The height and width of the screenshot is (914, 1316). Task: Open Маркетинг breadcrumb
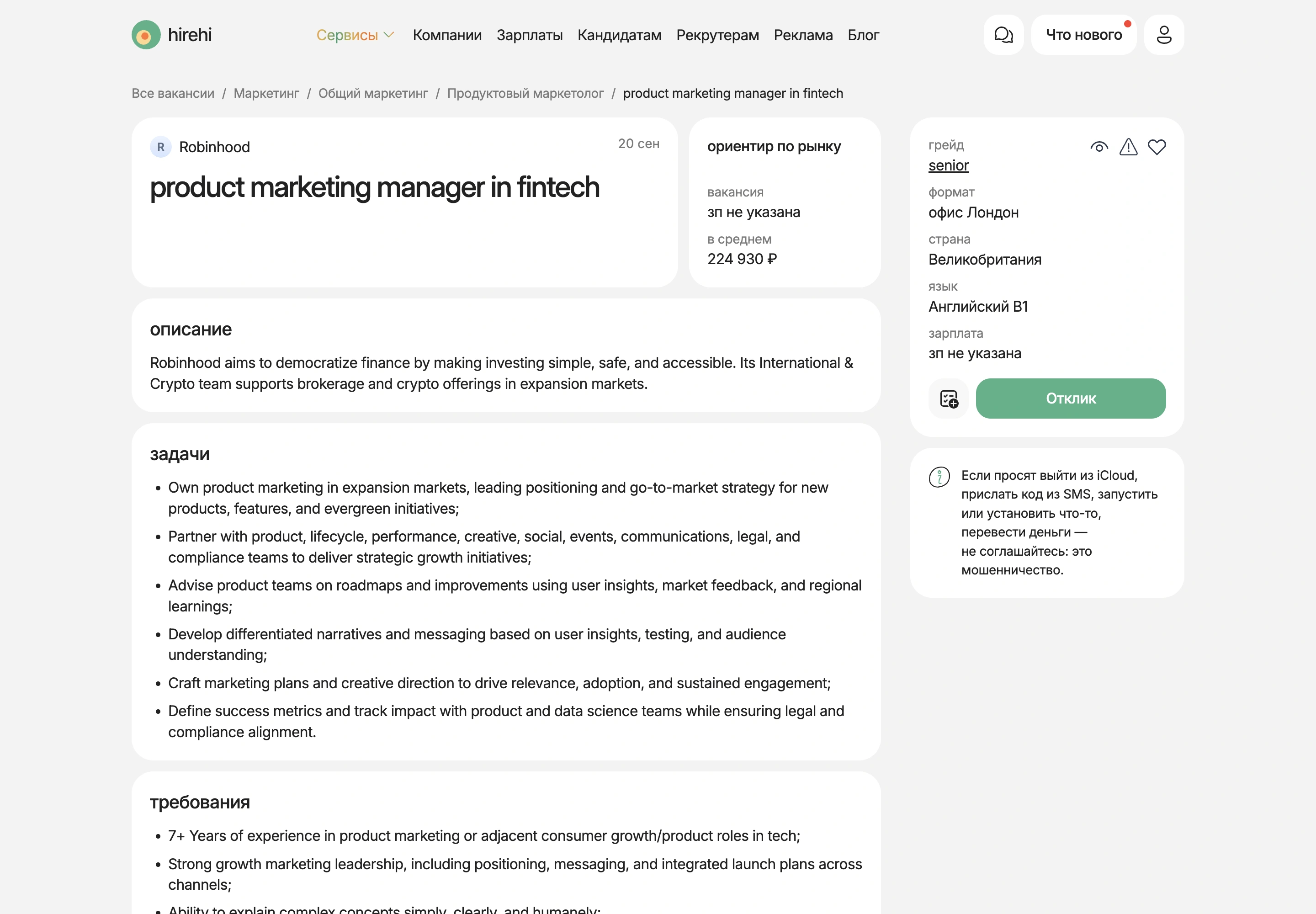(x=266, y=93)
